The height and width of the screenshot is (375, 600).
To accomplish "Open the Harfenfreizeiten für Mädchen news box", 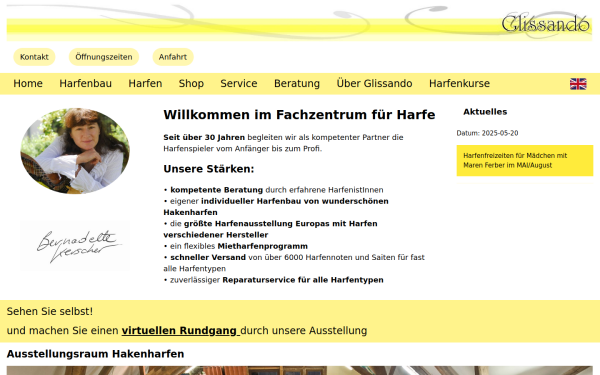I will 525,161.
